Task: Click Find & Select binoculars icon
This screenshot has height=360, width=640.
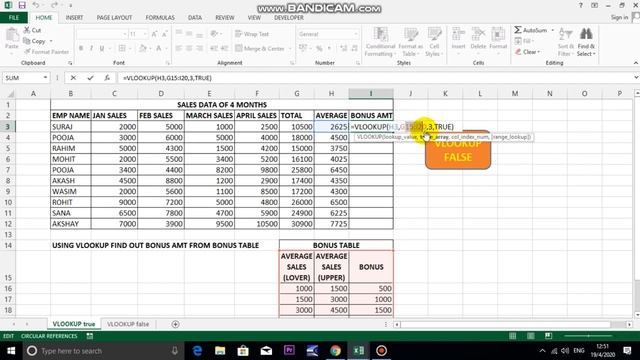Action: [586, 34]
